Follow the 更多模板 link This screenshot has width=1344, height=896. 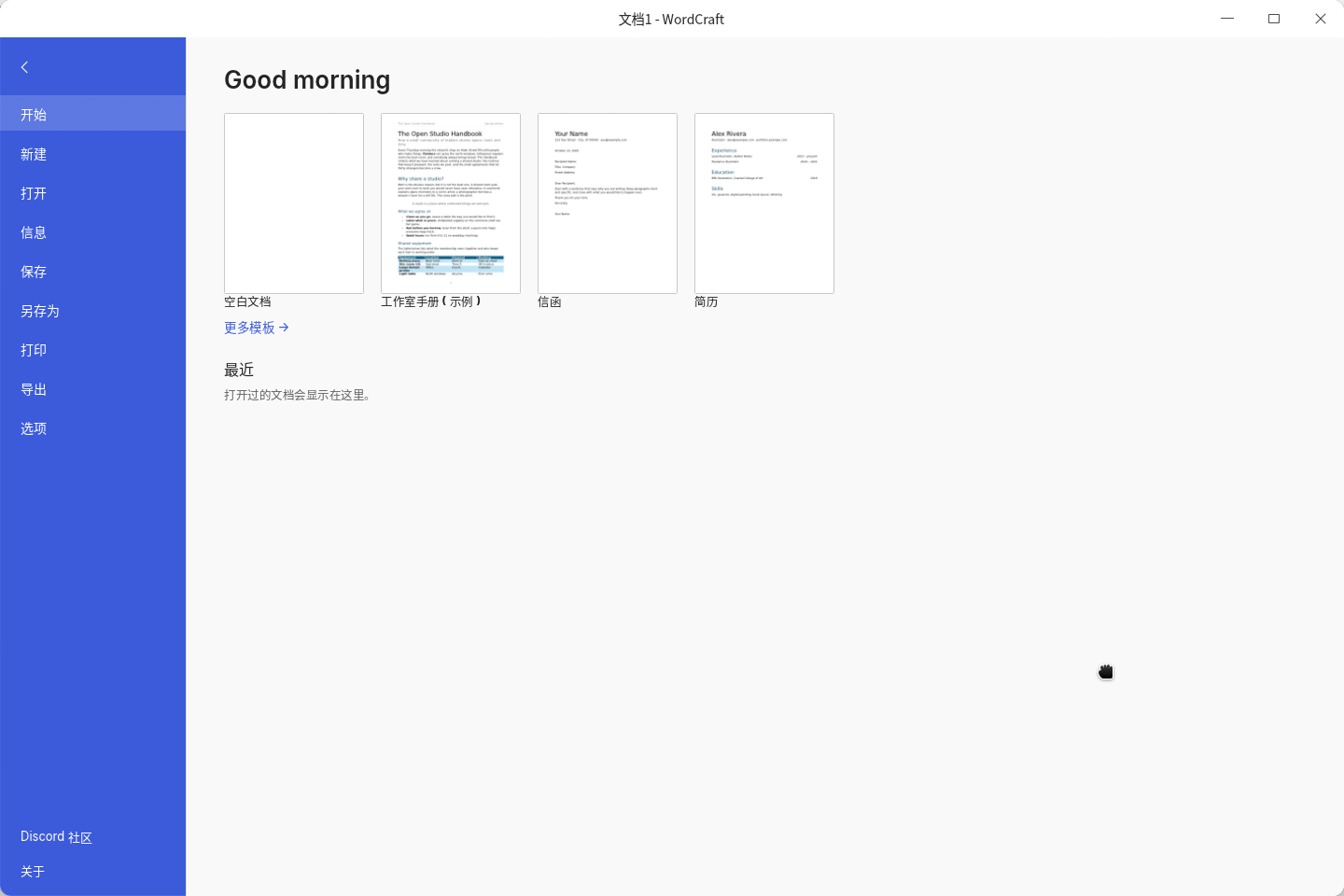coord(257,328)
